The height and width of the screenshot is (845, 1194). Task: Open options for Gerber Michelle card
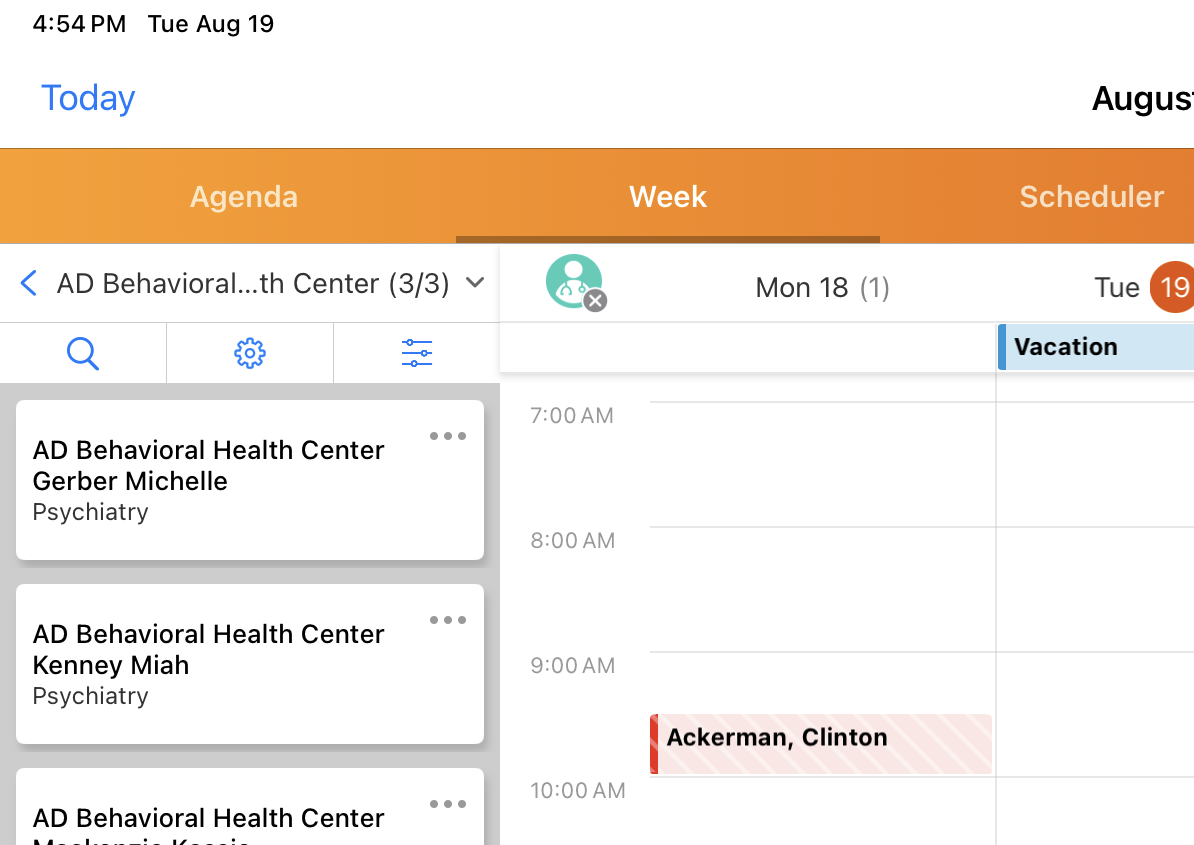[448, 436]
